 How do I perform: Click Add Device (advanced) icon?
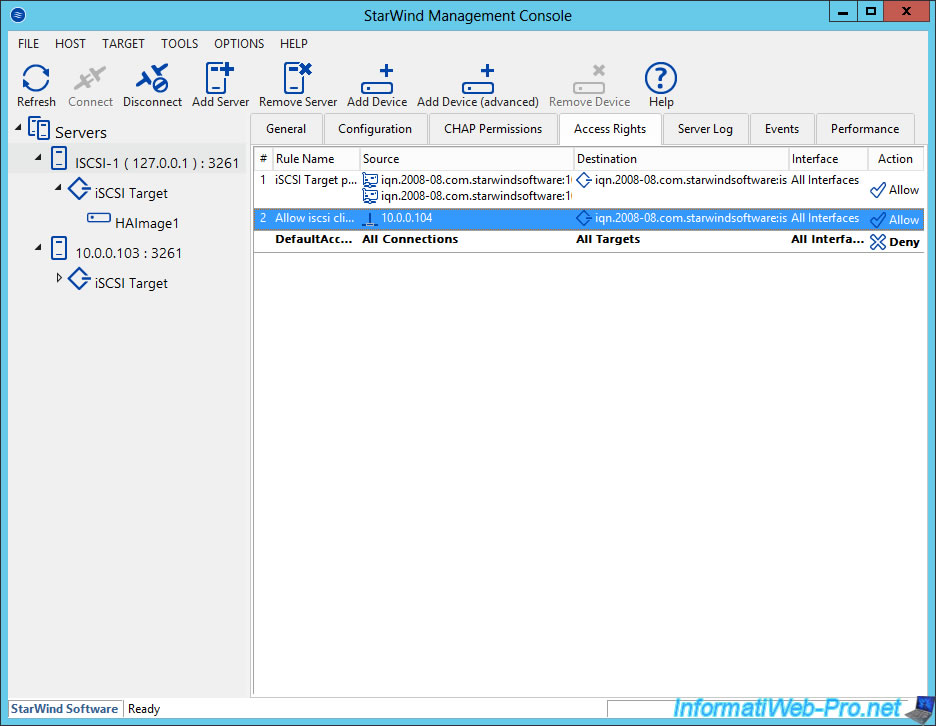click(477, 79)
